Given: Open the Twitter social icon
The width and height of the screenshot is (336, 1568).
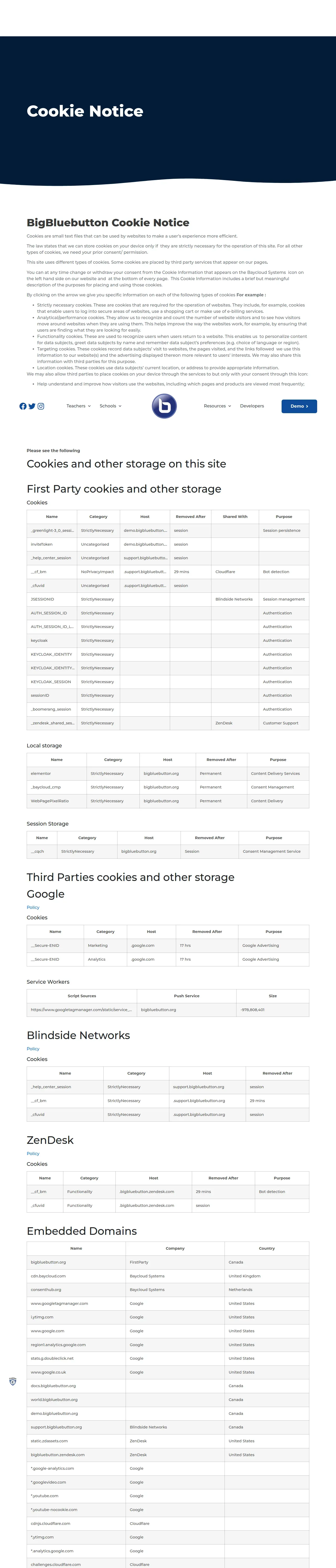Looking at the screenshot, I should (32, 406).
